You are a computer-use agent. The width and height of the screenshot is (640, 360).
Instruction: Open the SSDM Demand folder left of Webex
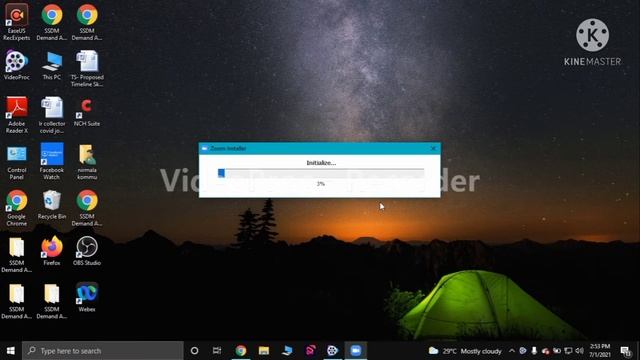point(52,301)
